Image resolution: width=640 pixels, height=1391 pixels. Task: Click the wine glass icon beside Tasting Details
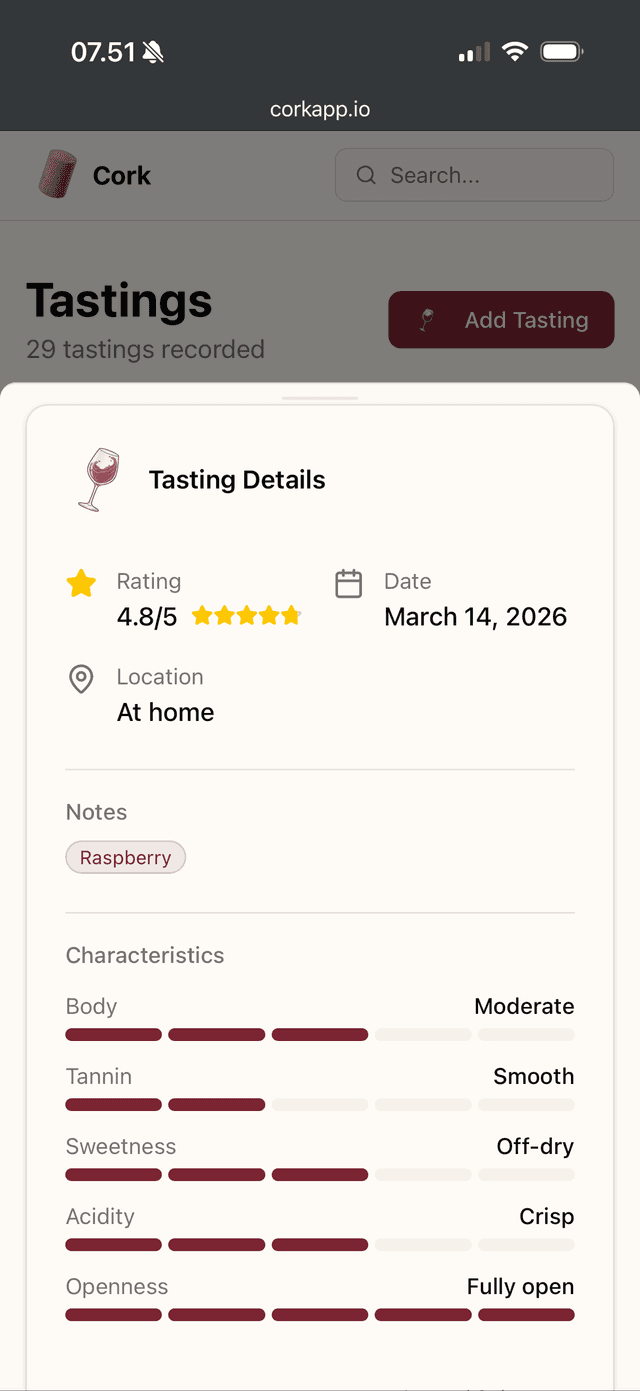click(97, 478)
